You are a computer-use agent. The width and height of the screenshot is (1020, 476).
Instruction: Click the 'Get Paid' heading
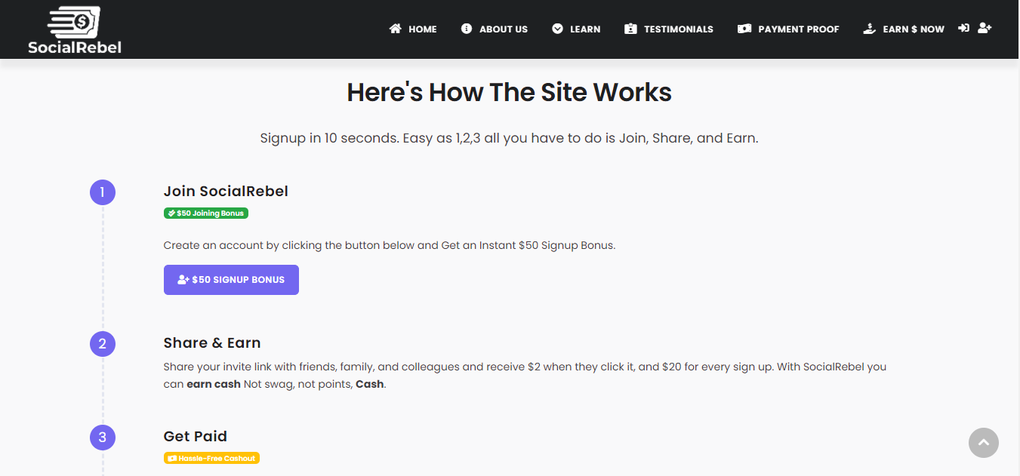tap(195, 436)
